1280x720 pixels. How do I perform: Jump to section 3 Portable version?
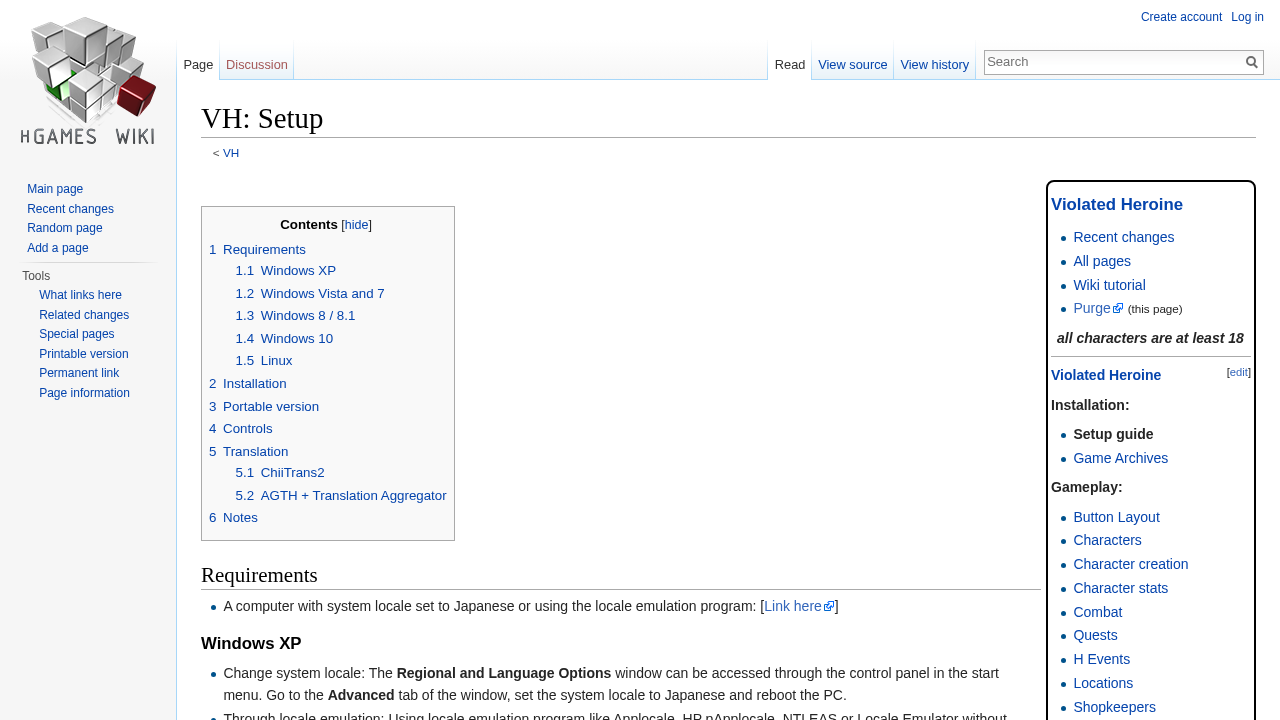(264, 407)
